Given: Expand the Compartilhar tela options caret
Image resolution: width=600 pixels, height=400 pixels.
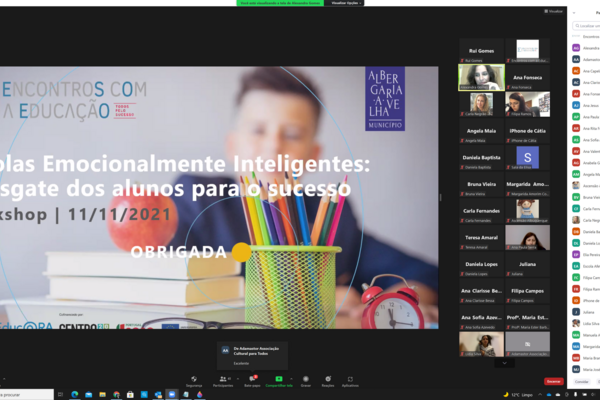Looking at the screenshot, I should coord(291,379).
